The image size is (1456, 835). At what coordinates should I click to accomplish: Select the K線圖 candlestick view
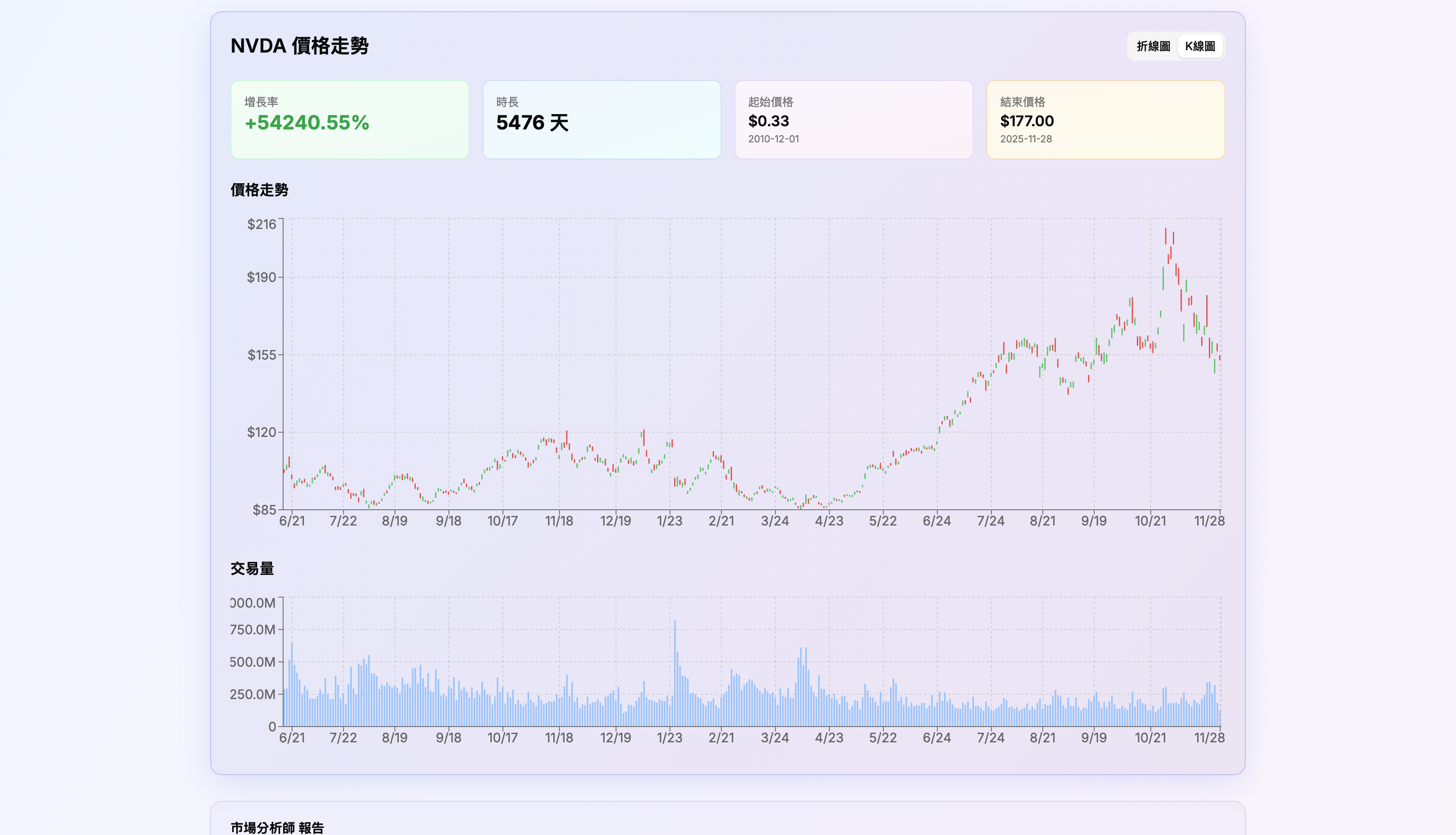(x=1200, y=47)
